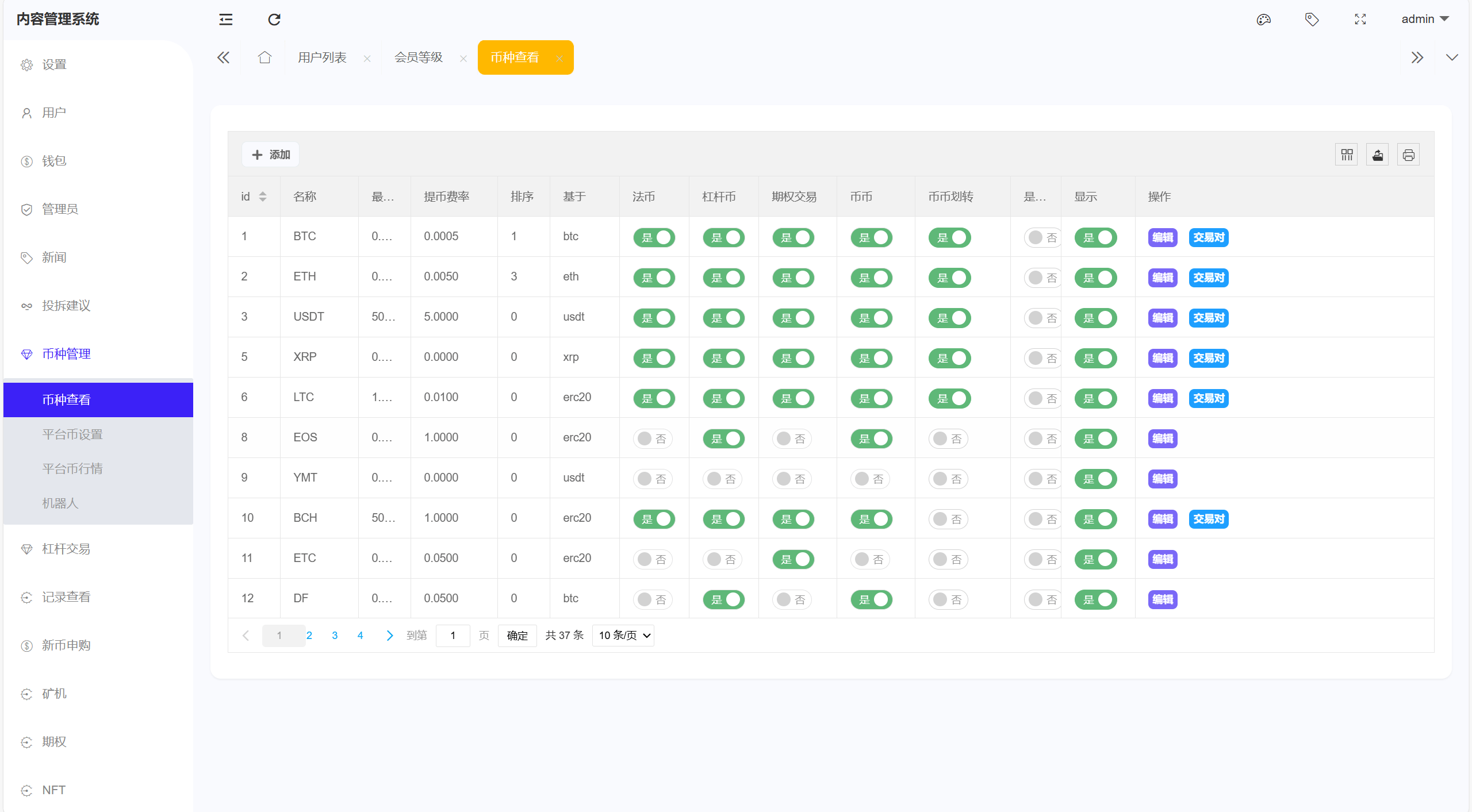Enable the 杠杆币 toggle for EOS
The image size is (1472, 812).
click(x=723, y=438)
